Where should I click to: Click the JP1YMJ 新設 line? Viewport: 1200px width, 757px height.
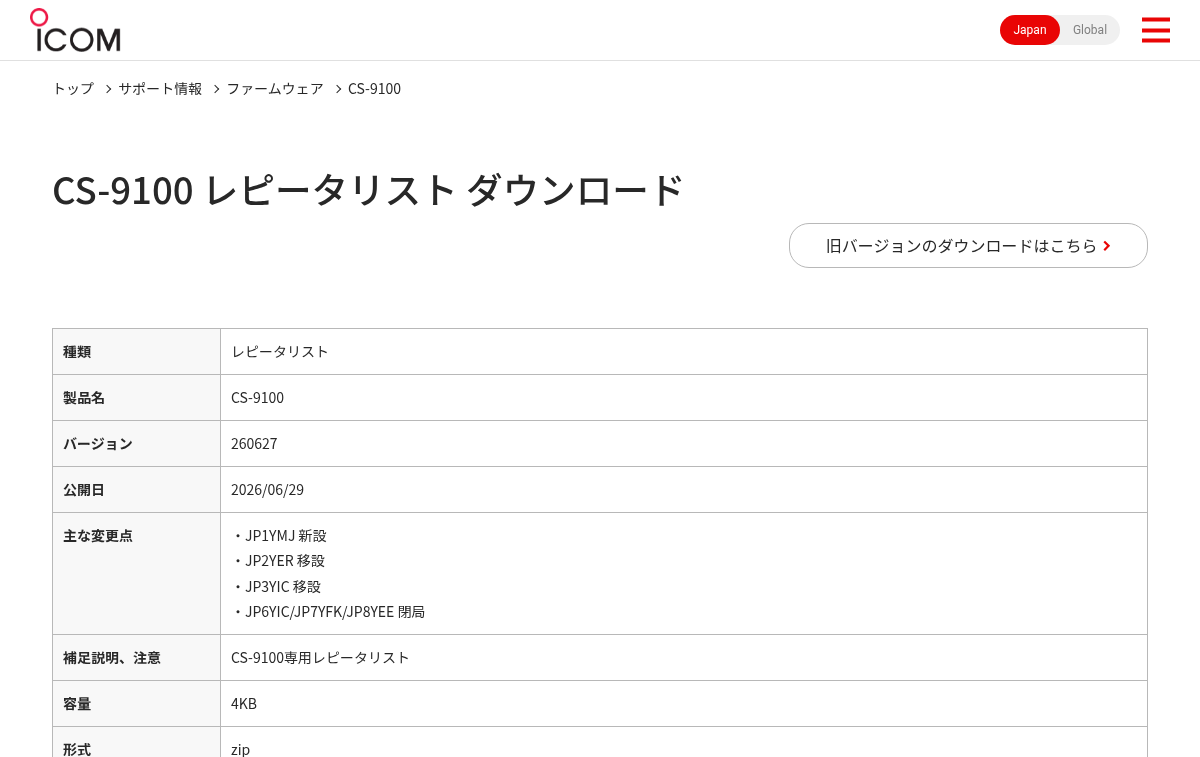279,535
